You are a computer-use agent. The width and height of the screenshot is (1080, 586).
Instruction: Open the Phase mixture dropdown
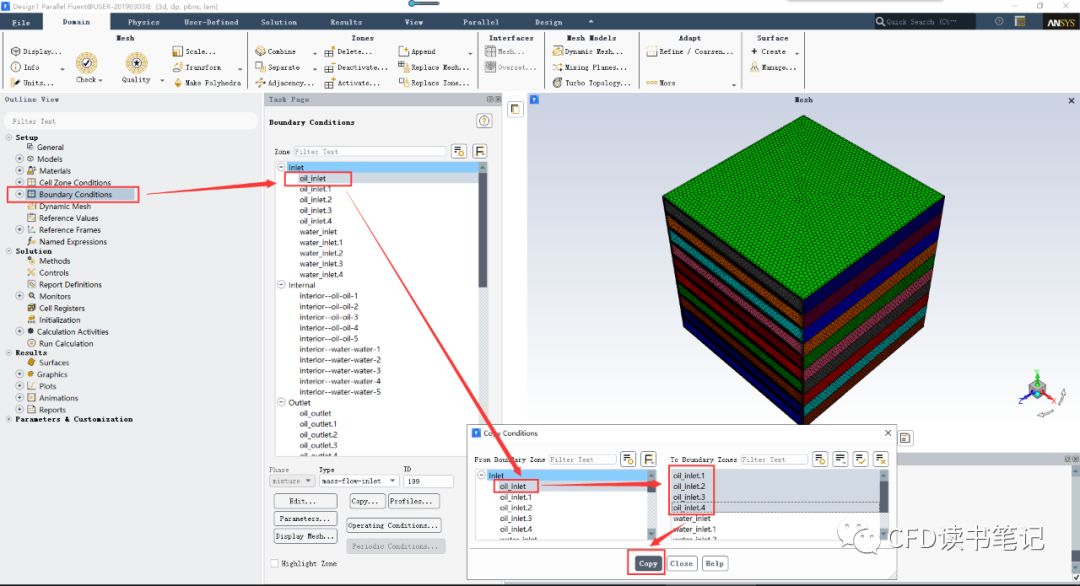coord(292,481)
